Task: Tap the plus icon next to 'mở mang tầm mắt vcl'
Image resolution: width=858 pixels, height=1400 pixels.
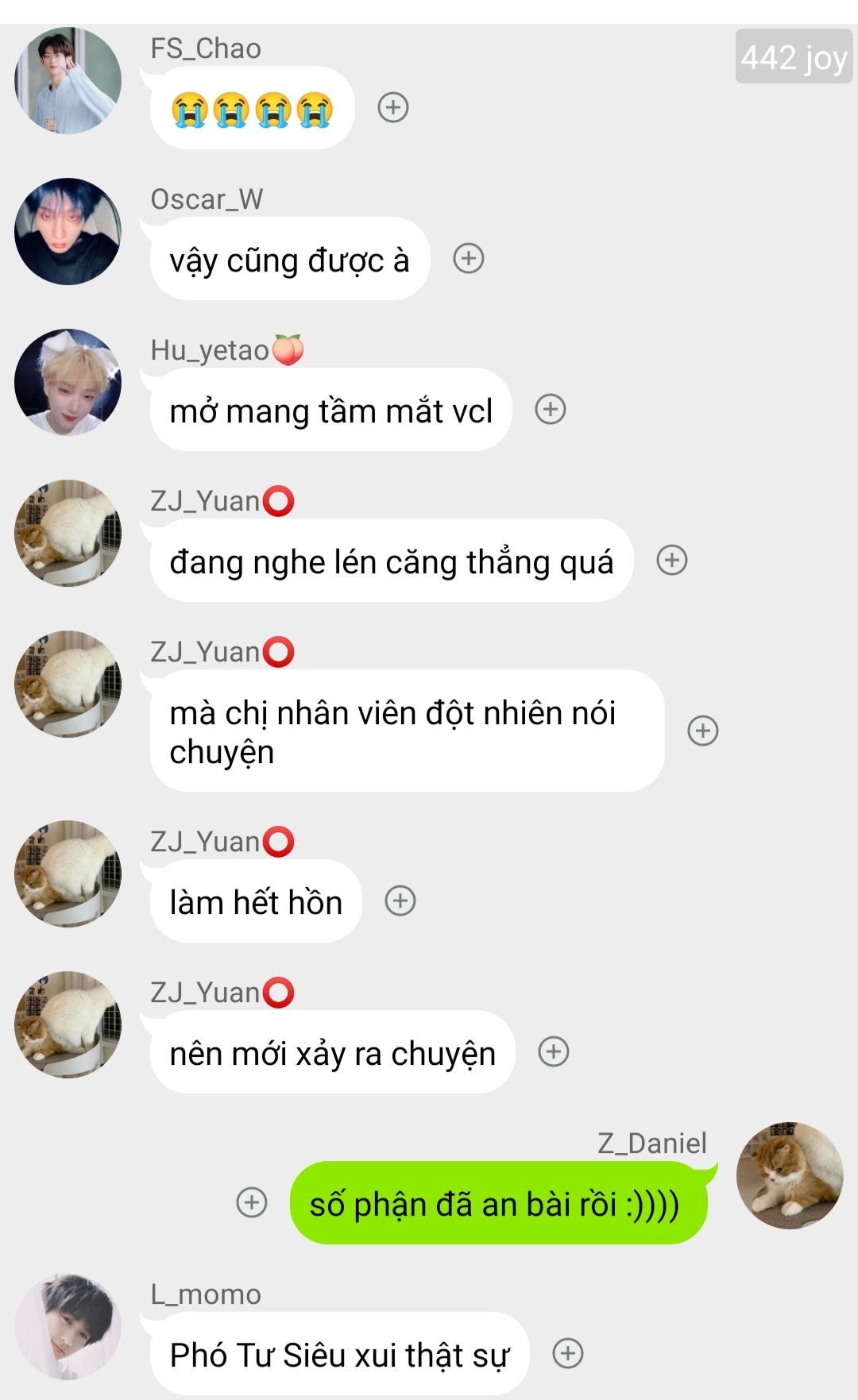Action: pos(551,409)
